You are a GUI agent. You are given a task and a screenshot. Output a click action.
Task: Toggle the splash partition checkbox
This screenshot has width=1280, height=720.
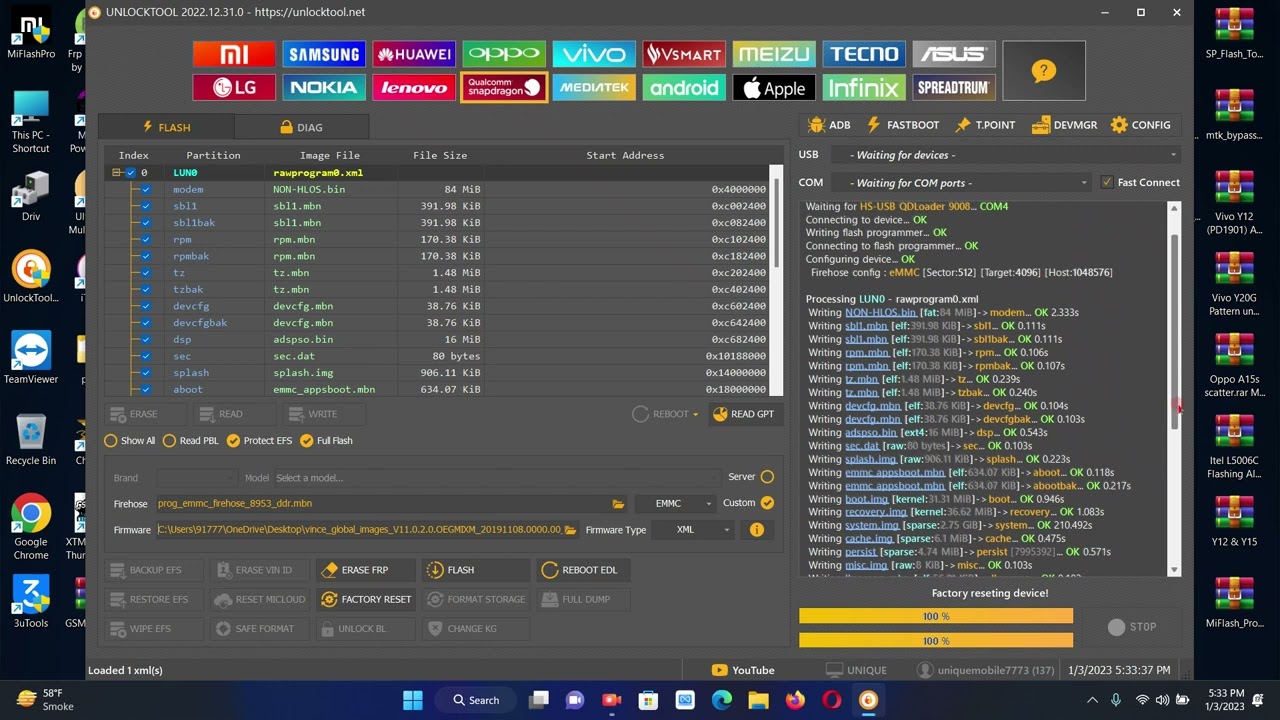coord(146,373)
